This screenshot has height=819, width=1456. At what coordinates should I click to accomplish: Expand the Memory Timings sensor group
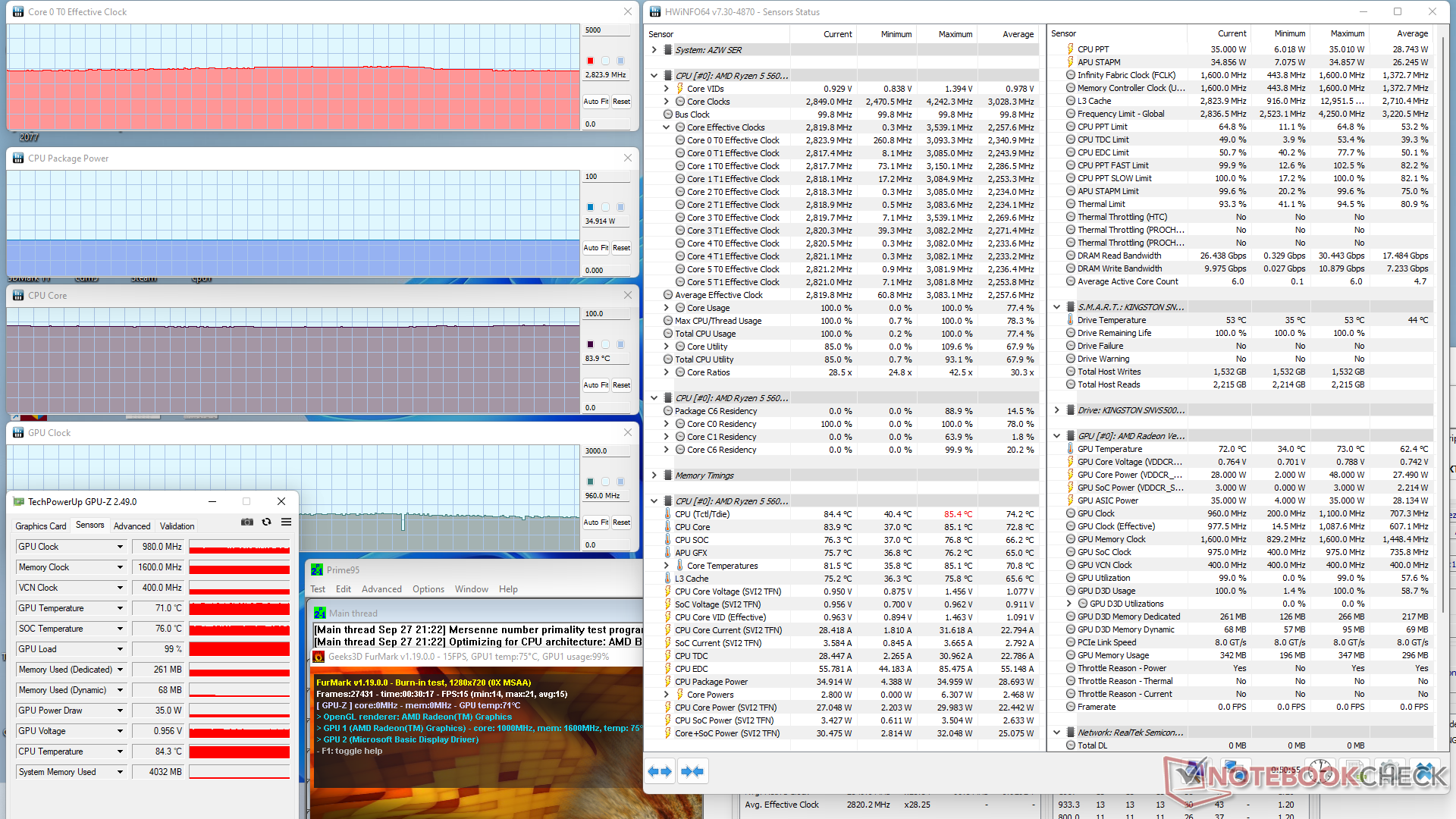click(654, 475)
